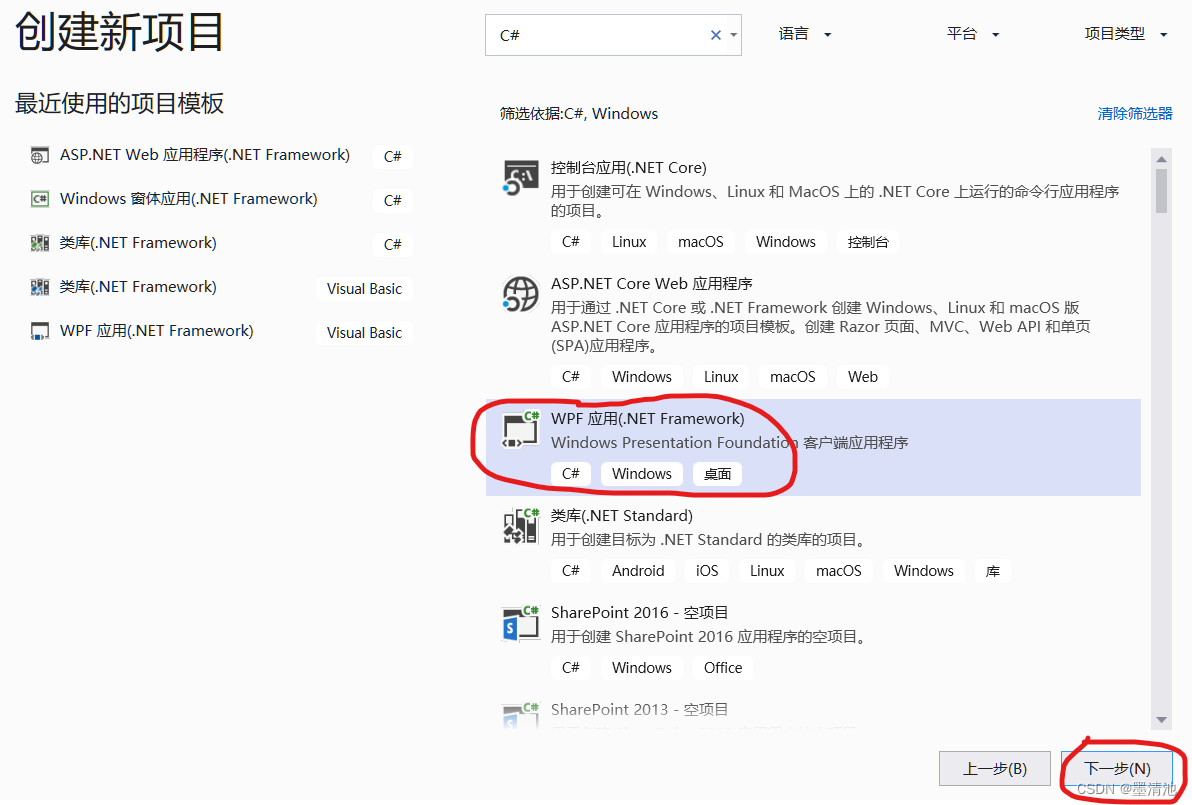Select ASP.NET Core Web 应用程序 template title
The image size is (1192, 805).
click(x=651, y=284)
